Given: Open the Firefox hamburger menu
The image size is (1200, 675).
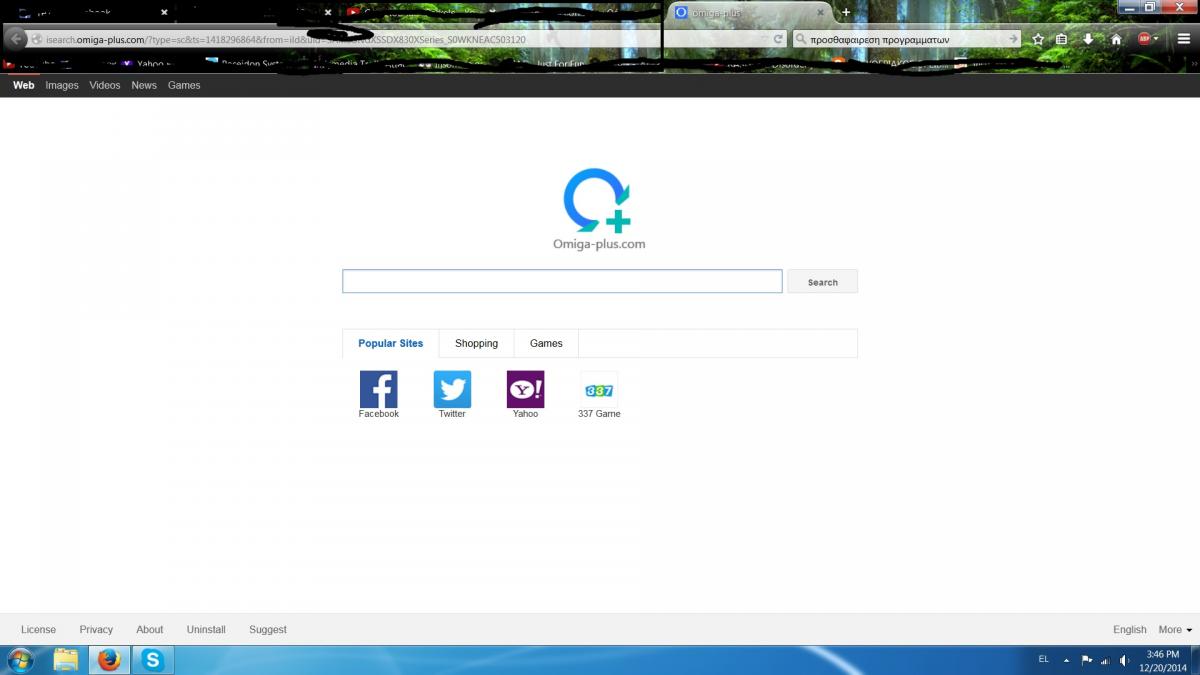Looking at the screenshot, I should pos(1184,39).
